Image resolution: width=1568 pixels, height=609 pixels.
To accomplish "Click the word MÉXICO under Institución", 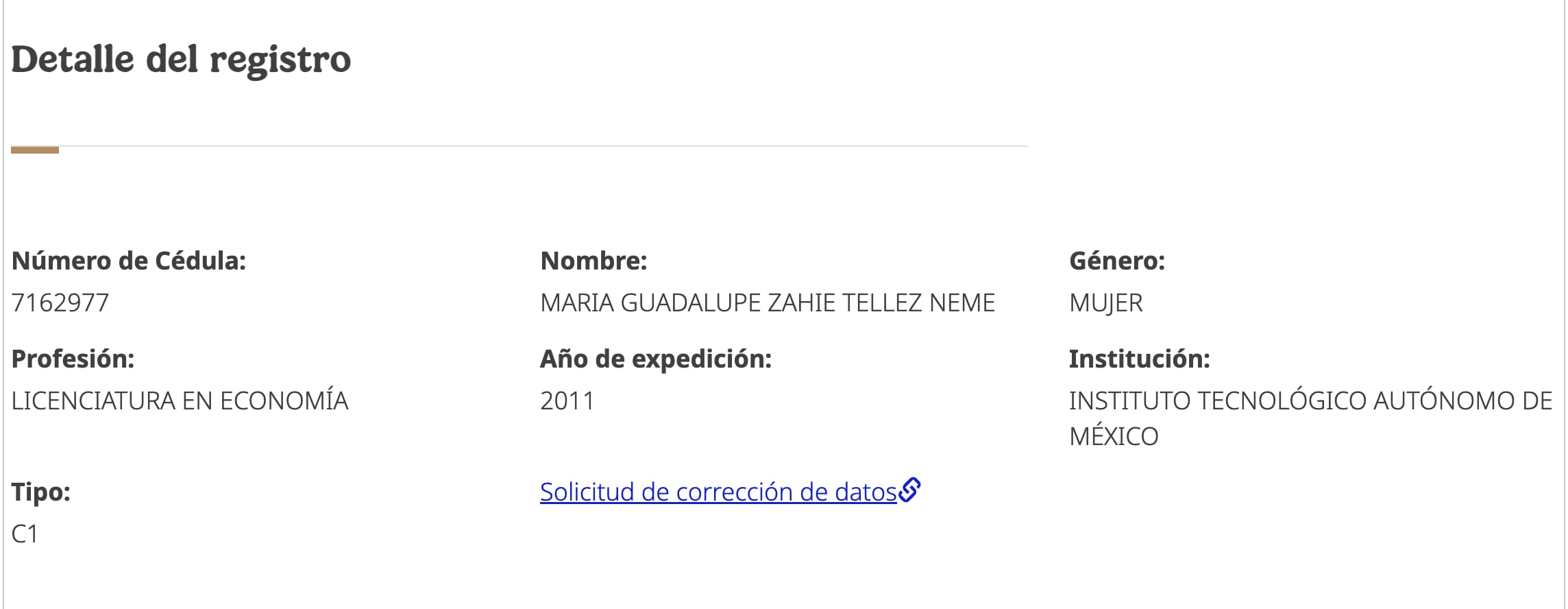I will [x=1113, y=437].
